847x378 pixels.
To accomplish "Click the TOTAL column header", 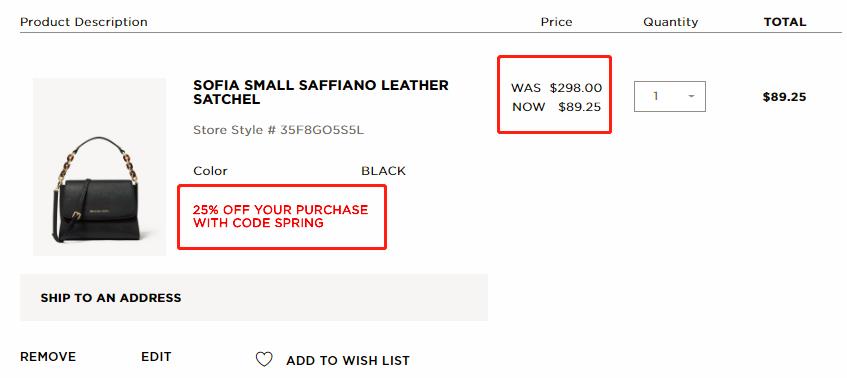I will (x=785, y=22).
